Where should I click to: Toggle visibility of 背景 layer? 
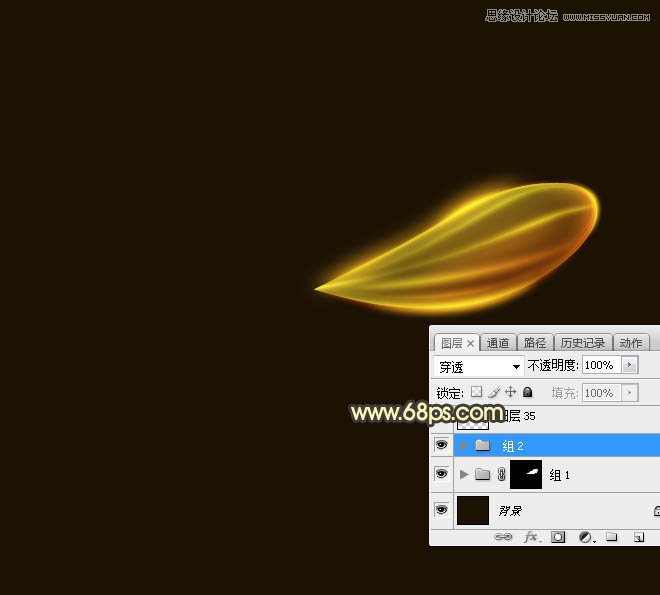(441, 510)
